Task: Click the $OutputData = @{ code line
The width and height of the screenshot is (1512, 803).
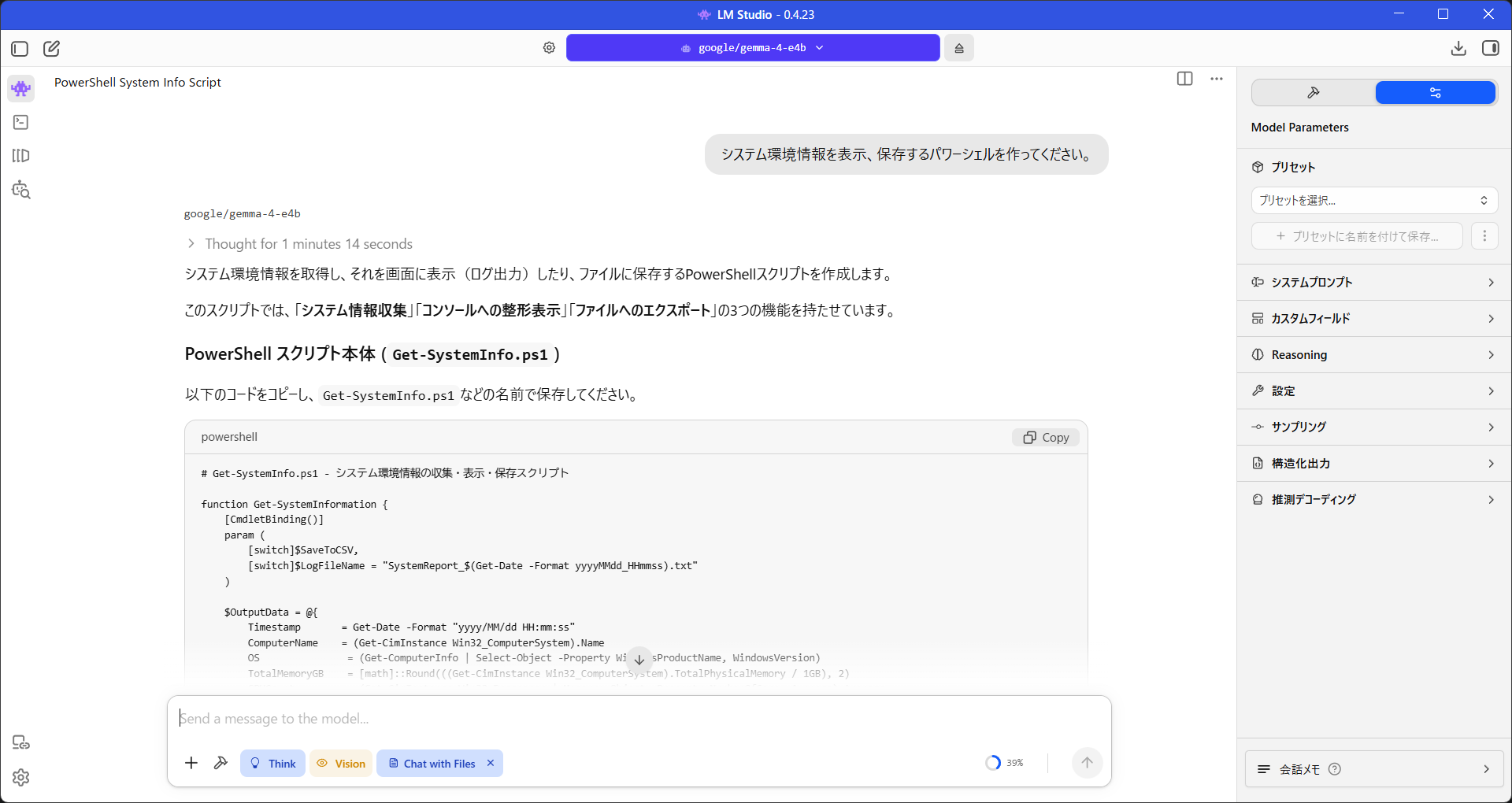Action: coord(271,612)
